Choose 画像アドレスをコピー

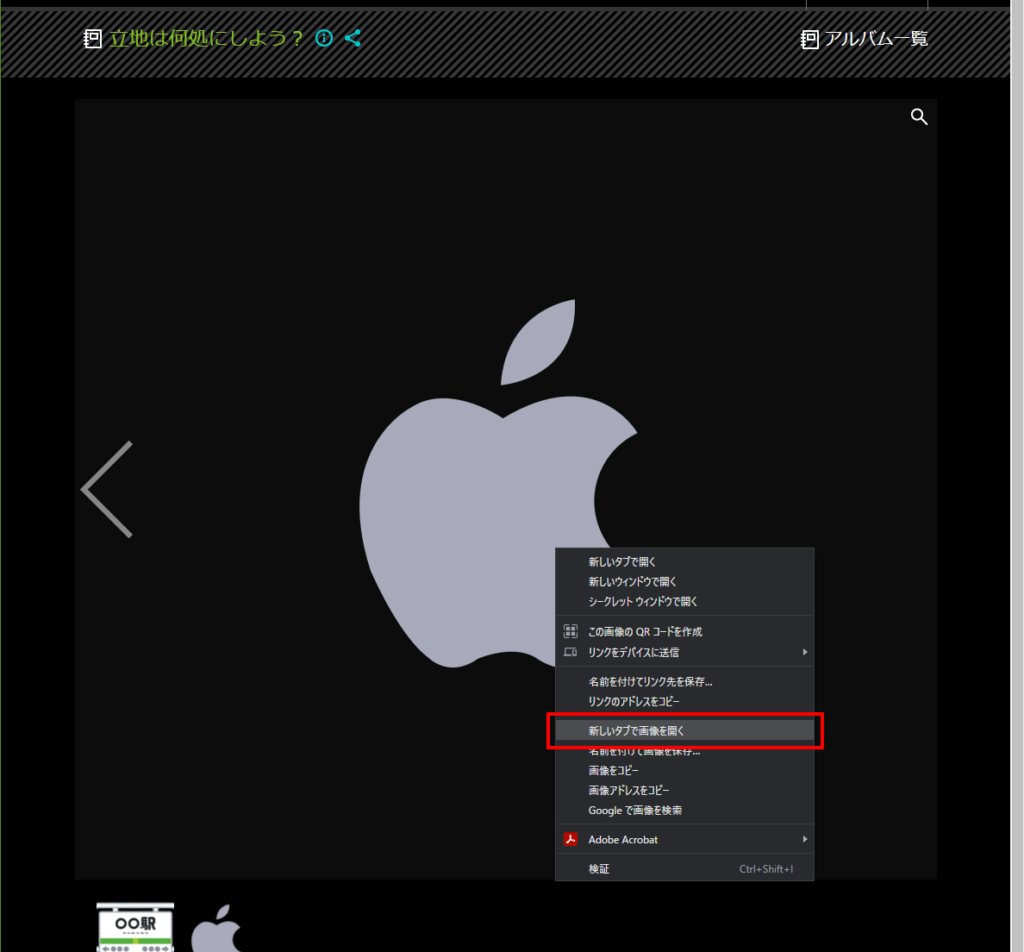[x=684, y=790]
